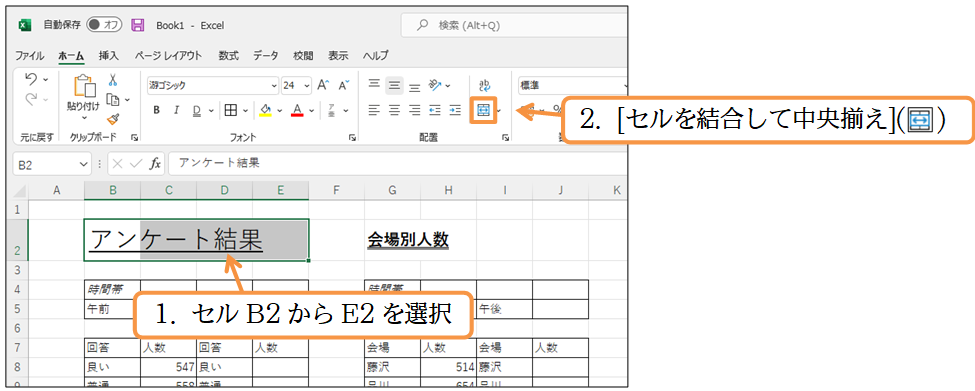Screen dimensions: 975x391
Task: Center text horizontally
Action: coord(394,111)
